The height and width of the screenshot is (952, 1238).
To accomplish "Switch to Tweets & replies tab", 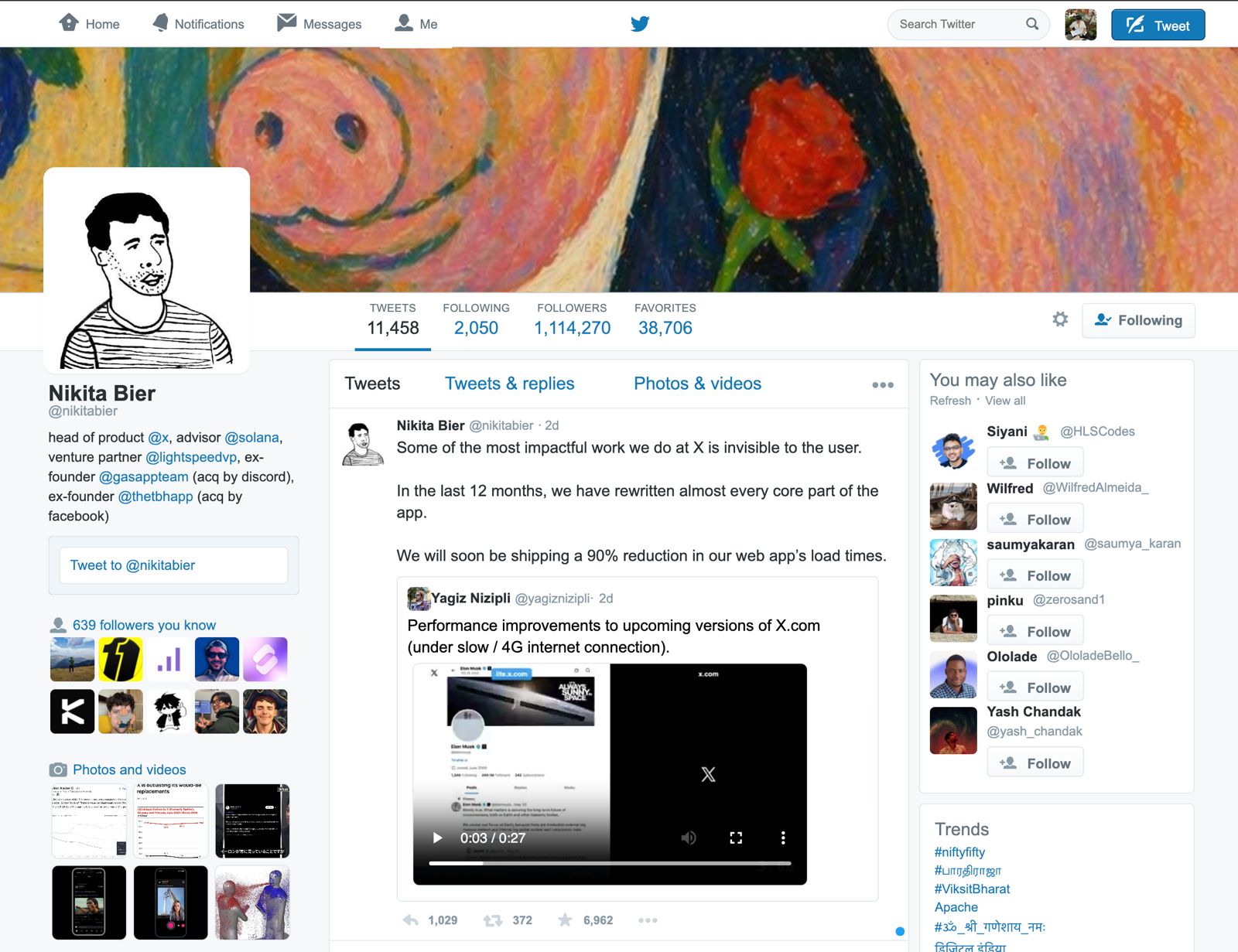I will [510, 384].
